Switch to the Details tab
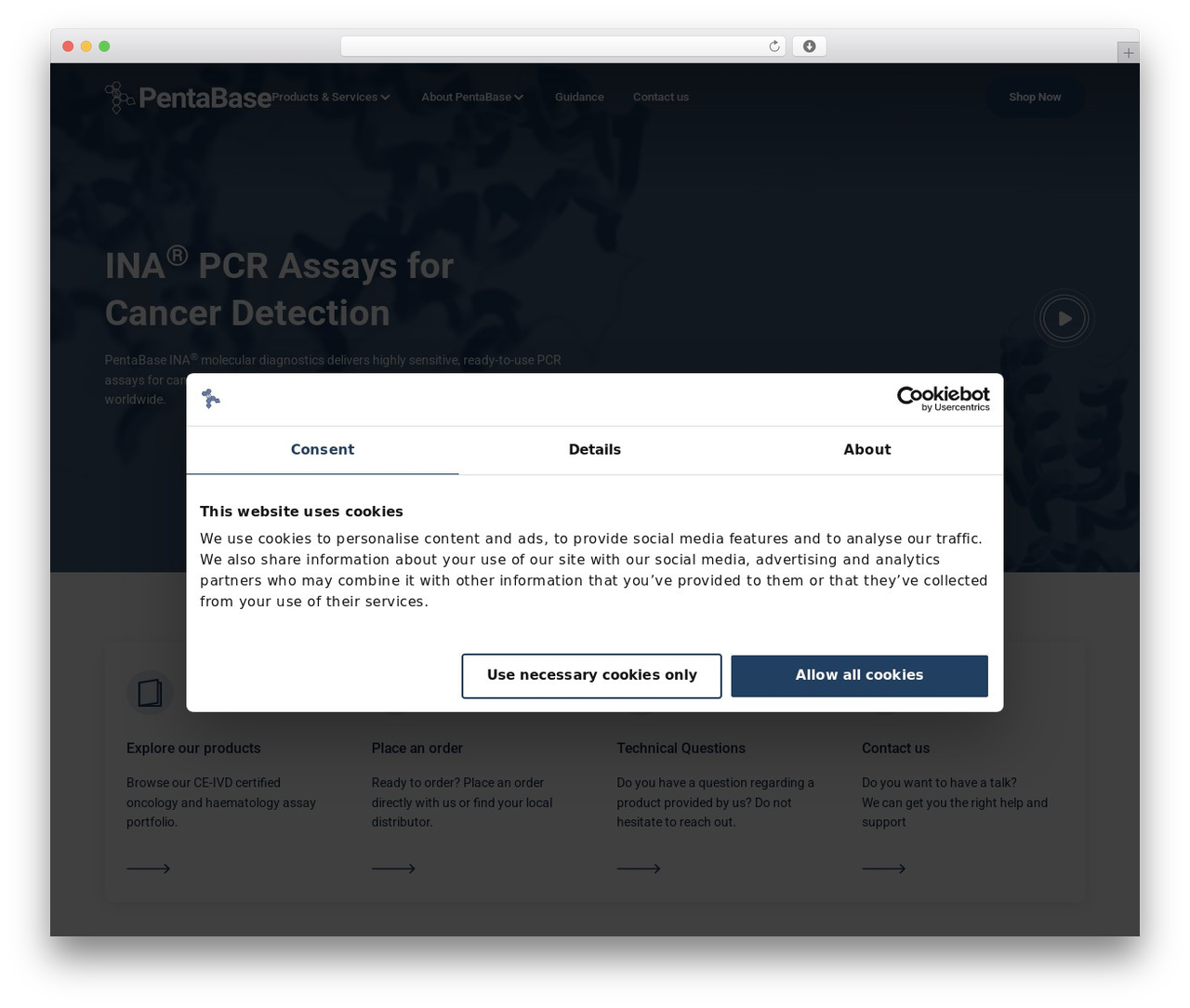The height and width of the screenshot is (1008, 1190). tap(595, 450)
